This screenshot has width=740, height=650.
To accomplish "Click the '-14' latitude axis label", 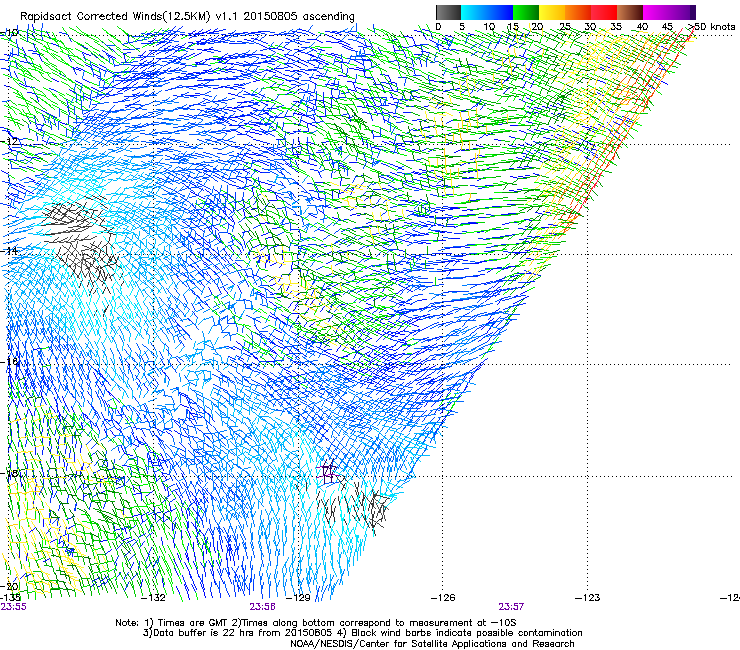I will (x=9, y=251).
